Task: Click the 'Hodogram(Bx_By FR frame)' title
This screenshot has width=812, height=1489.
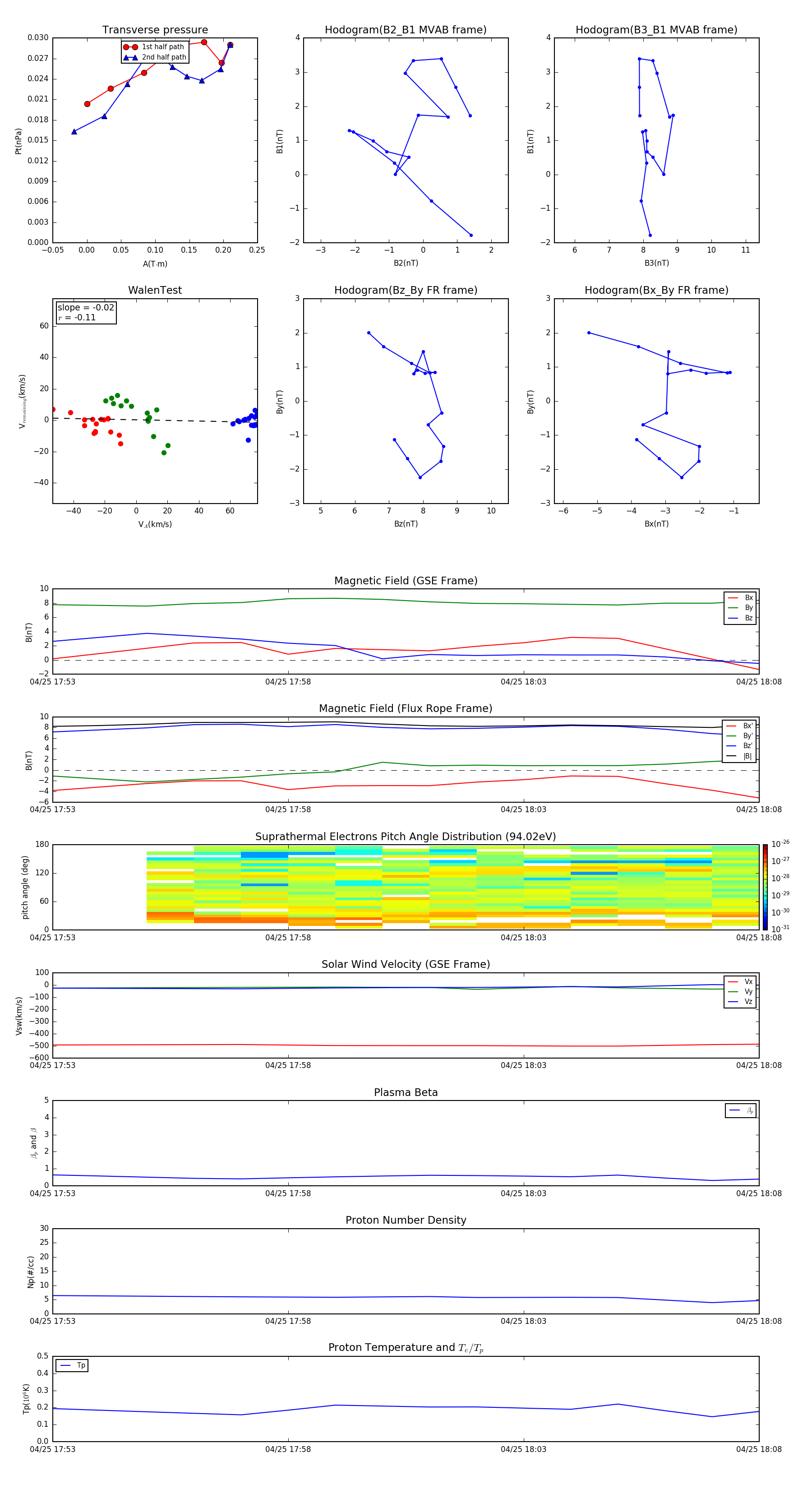Action: click(x=656, y=290)
